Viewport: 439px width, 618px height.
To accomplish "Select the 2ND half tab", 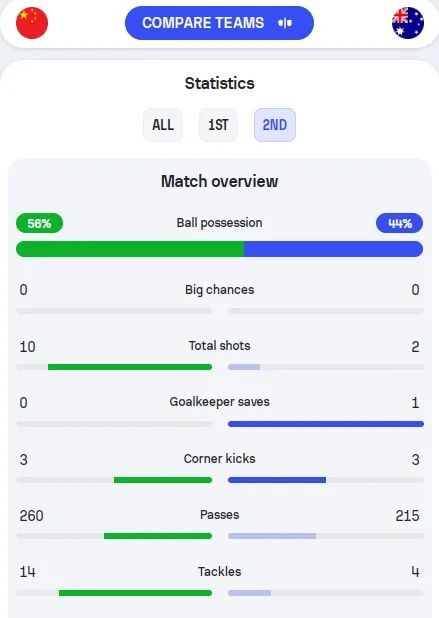I will point(275,125).
